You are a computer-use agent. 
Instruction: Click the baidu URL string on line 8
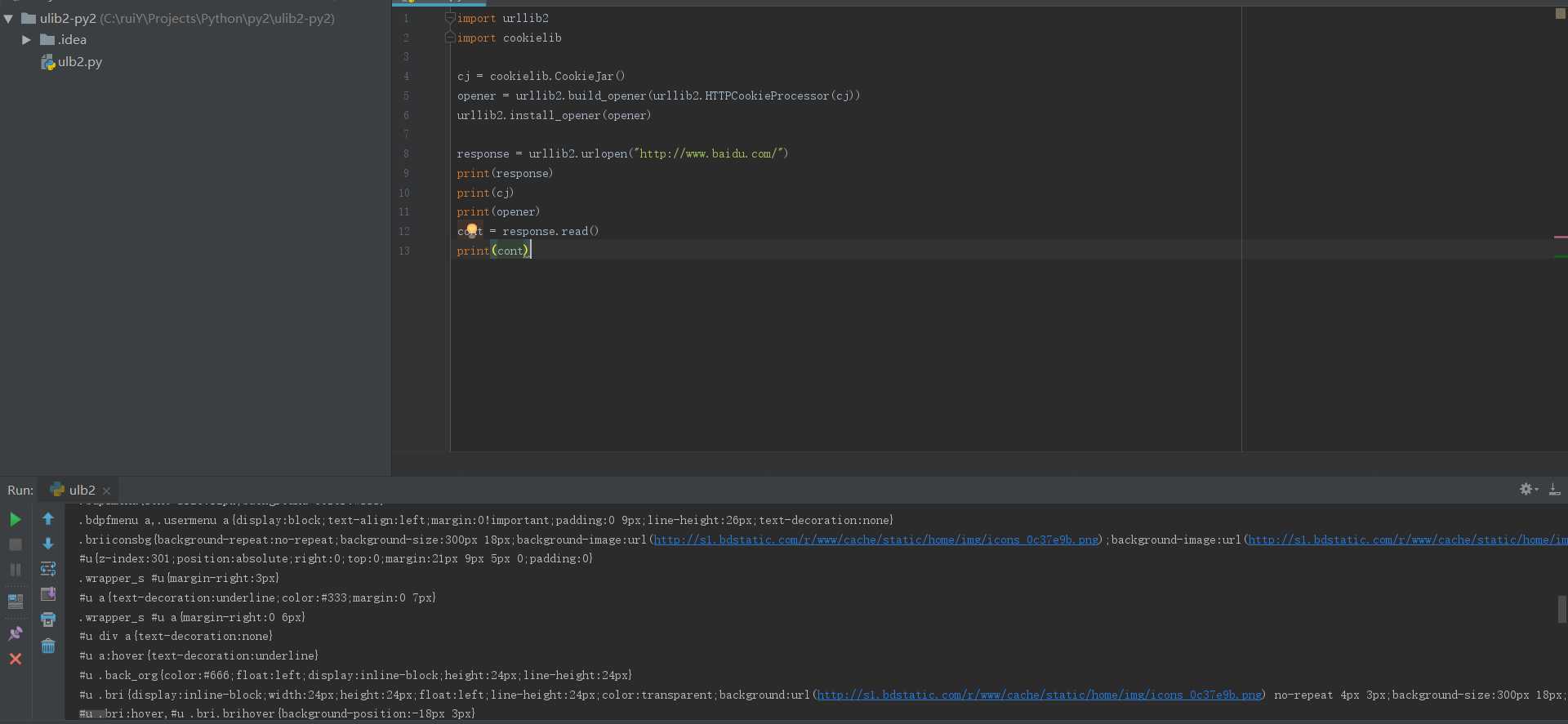coord(710,153)
